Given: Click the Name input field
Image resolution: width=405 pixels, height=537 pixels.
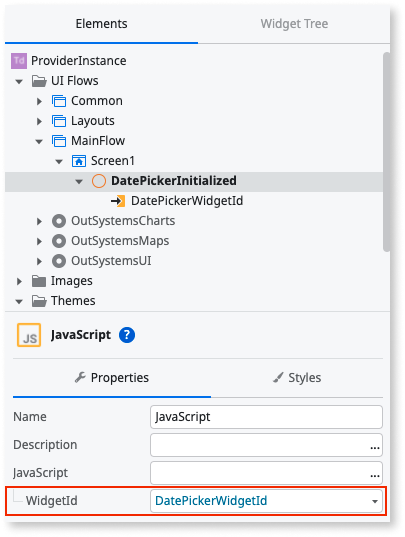Looking at the screenshot, I should (266, 417).
